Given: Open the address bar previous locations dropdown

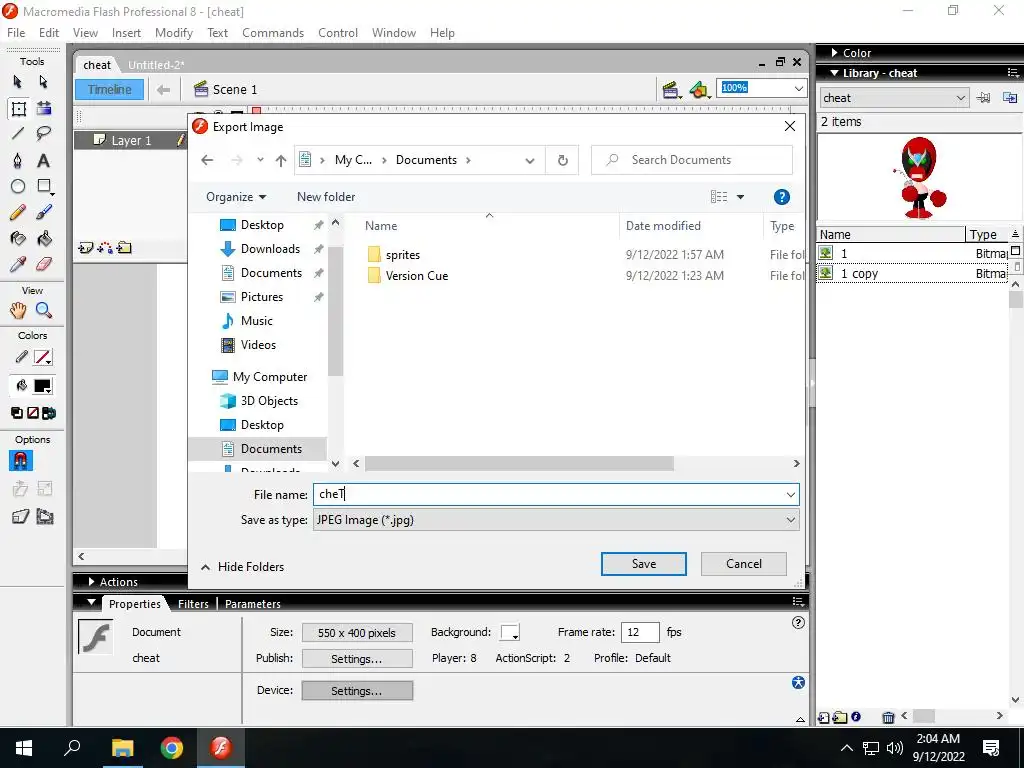Looking at the screenshot, I should point(530,161).
